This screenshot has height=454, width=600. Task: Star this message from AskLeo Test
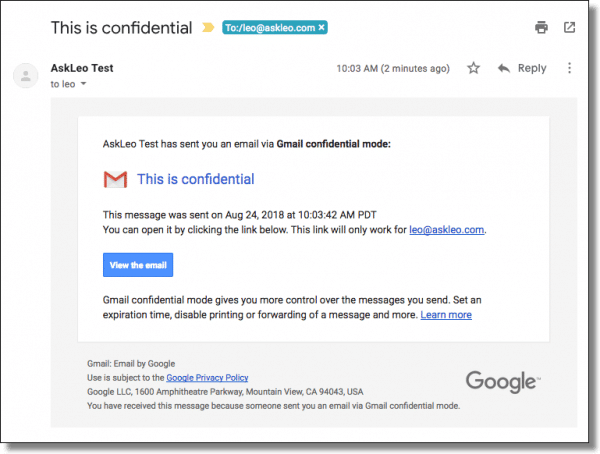[473, 68]
